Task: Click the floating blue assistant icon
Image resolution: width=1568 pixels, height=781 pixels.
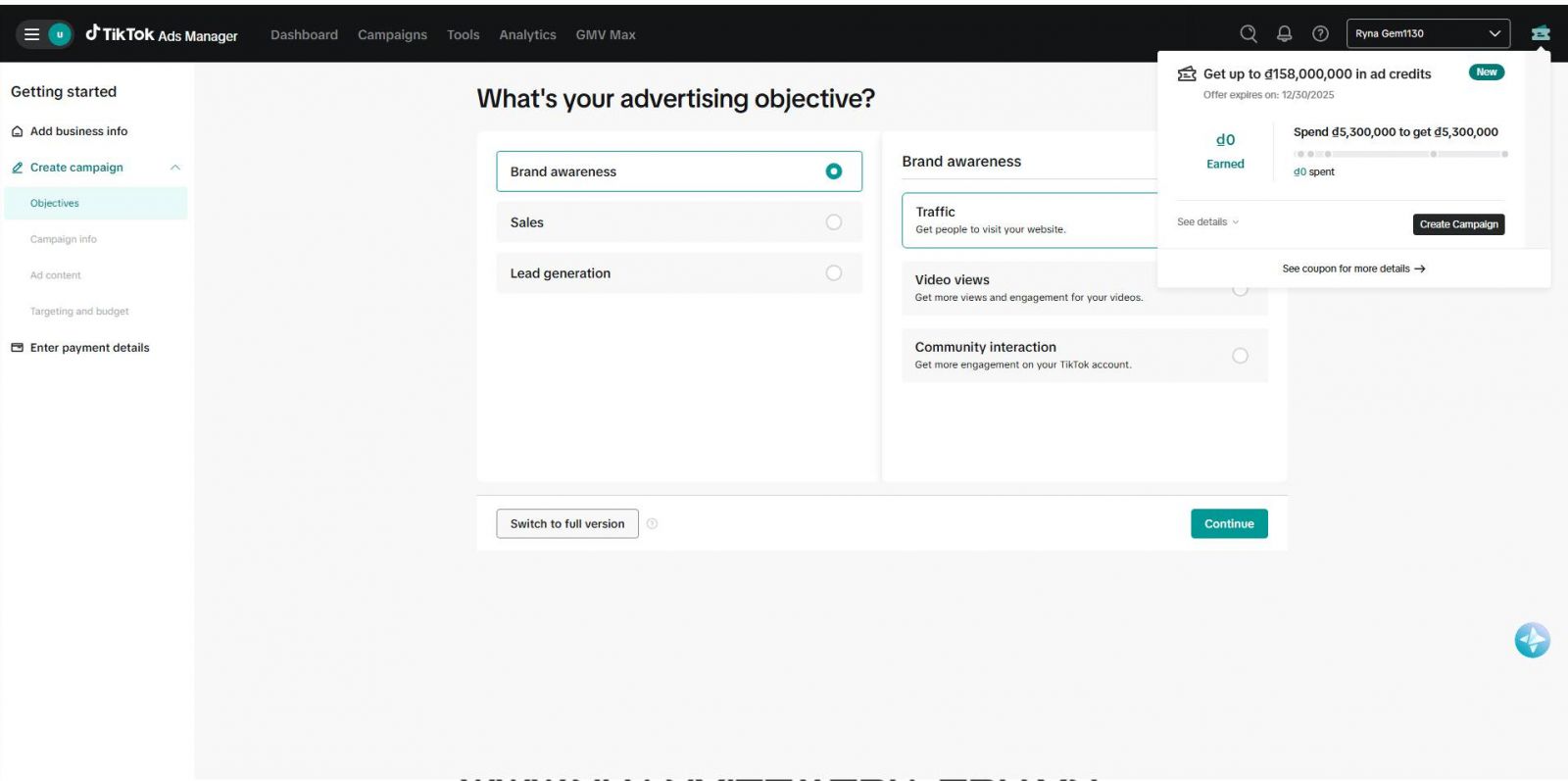Action: click(1532, 640)
